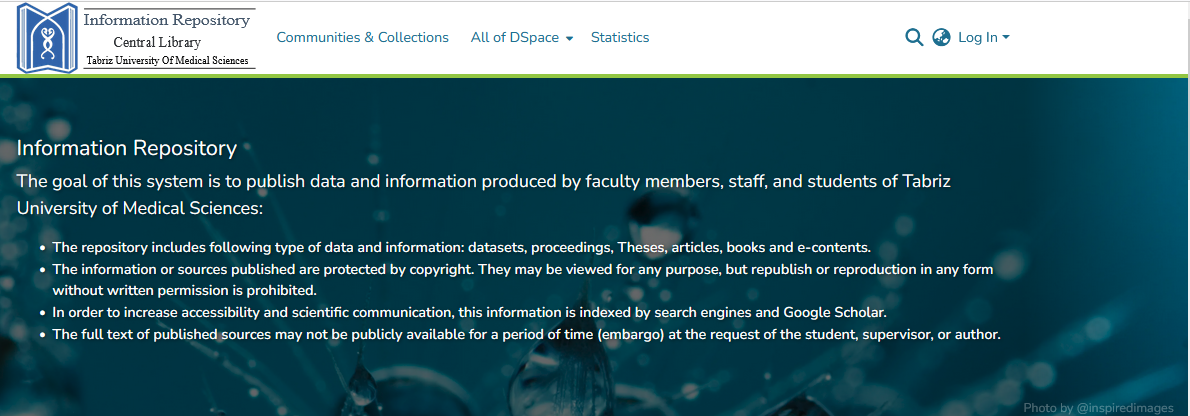Click the Information Repository main heading
This screenshot has width=1190, height=416.
tap(127, 149)
